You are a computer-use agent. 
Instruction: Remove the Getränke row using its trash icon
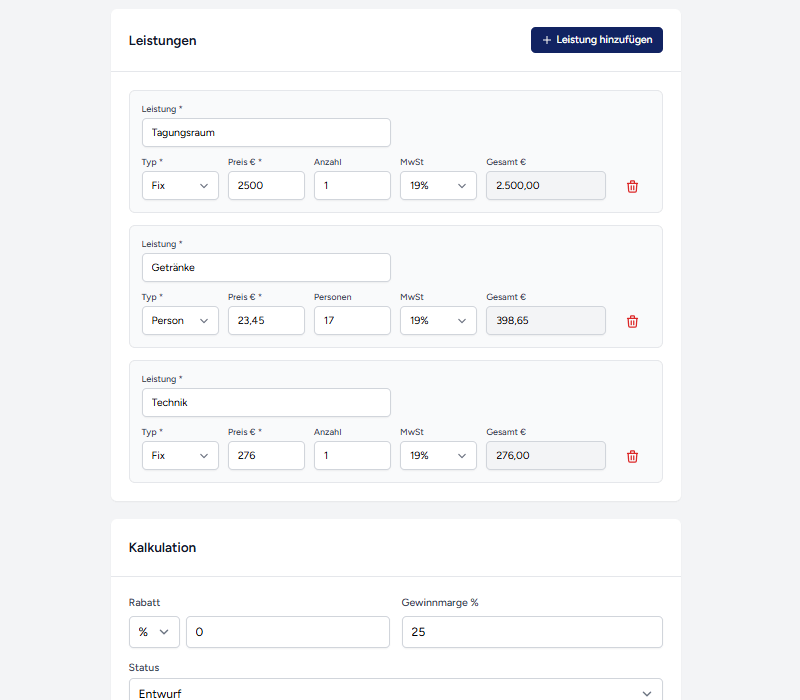coord(632,321)
